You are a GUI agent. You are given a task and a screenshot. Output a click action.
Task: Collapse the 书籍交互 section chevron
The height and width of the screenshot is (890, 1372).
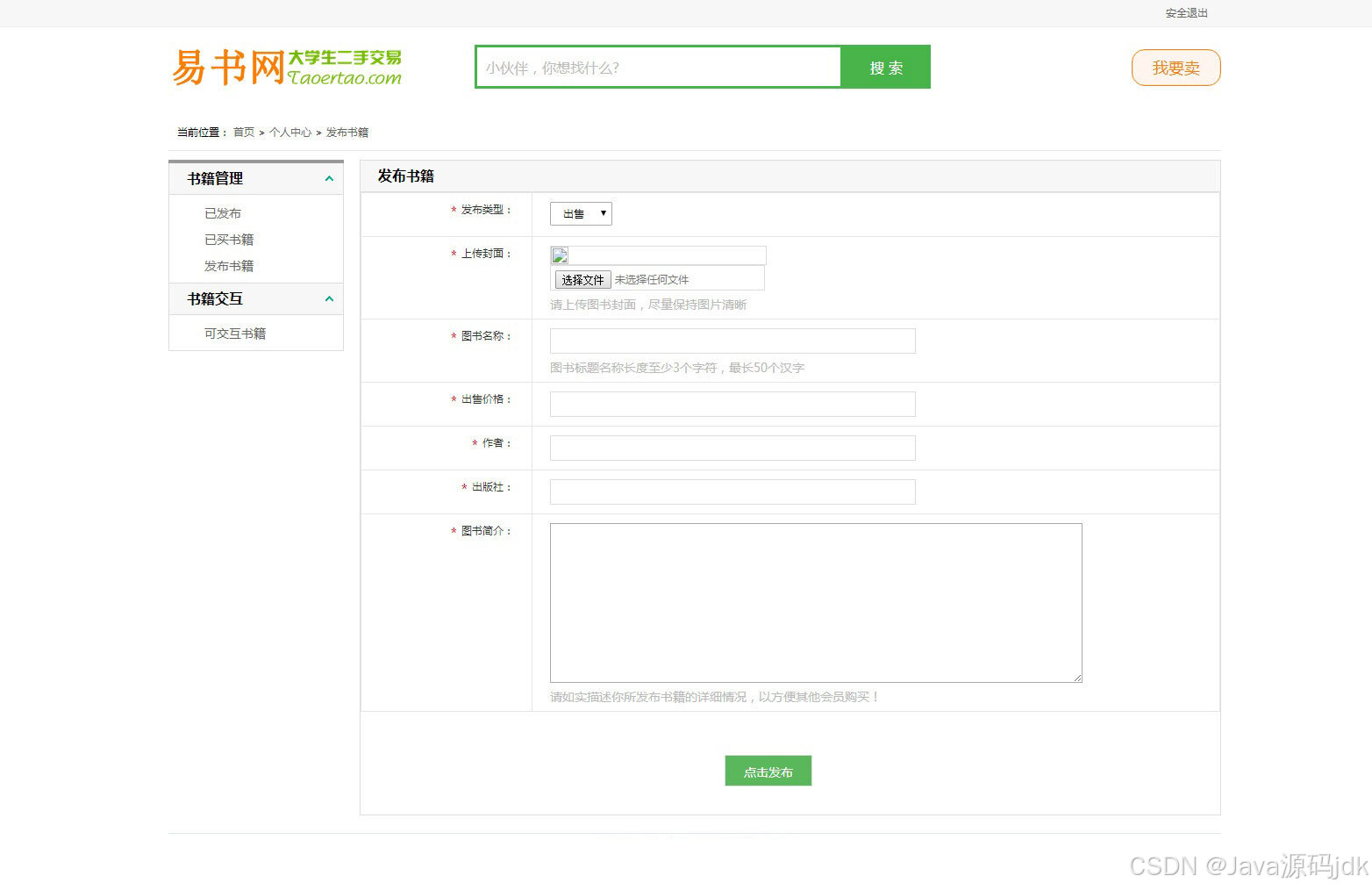coord(329,298)
